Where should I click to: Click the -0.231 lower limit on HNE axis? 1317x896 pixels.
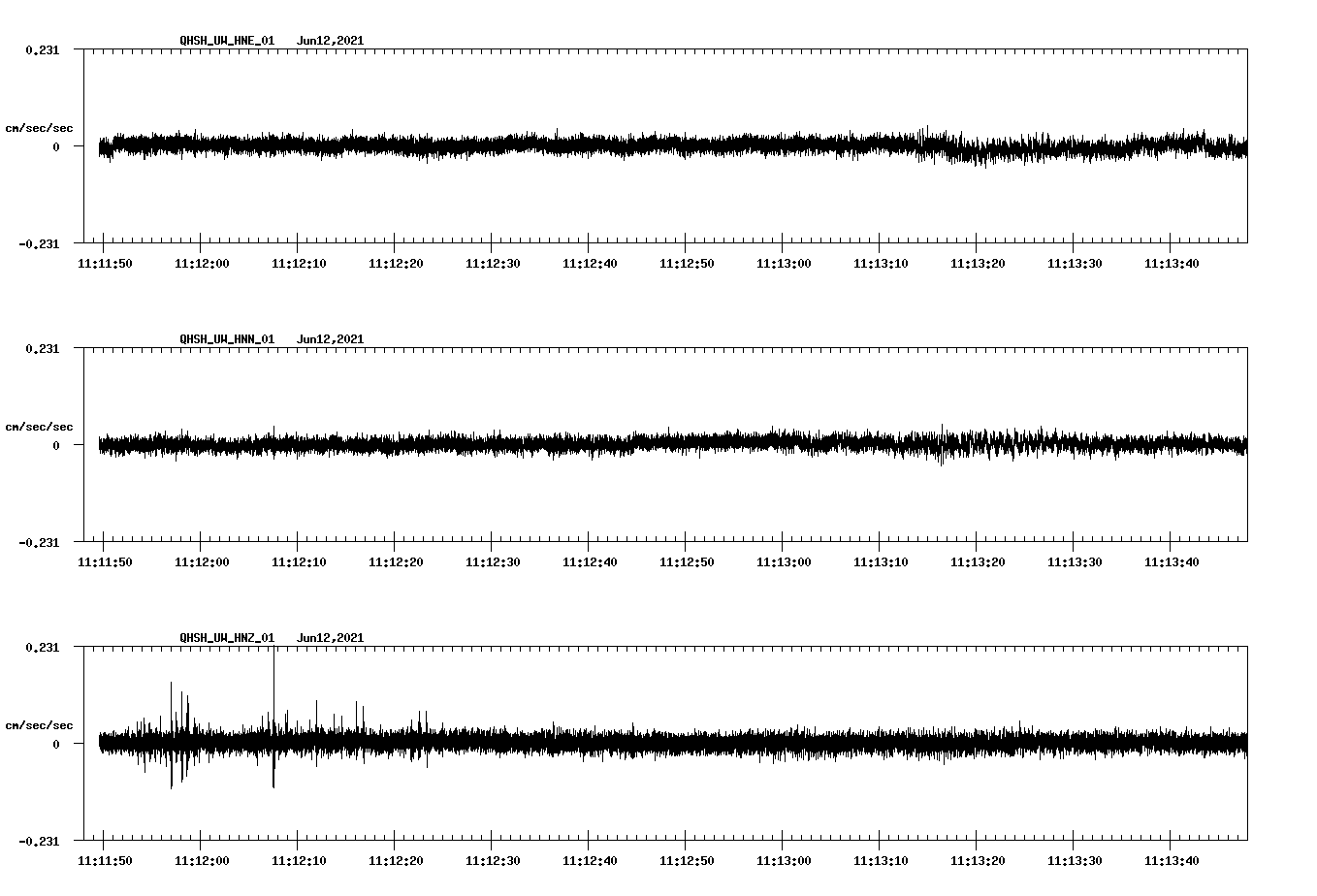point(39,243)
